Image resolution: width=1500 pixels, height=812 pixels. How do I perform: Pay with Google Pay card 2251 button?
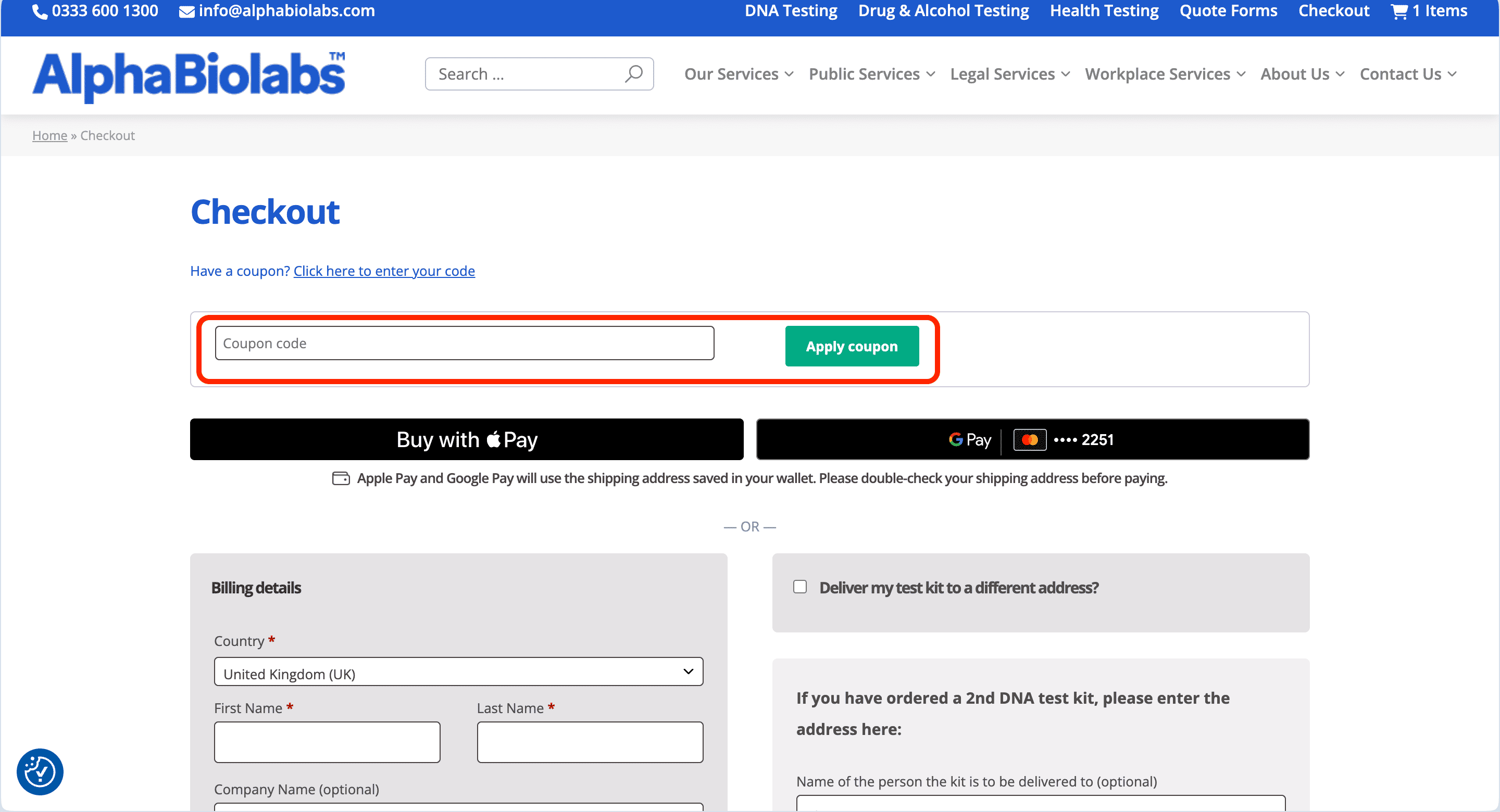tap(1032, 439)
